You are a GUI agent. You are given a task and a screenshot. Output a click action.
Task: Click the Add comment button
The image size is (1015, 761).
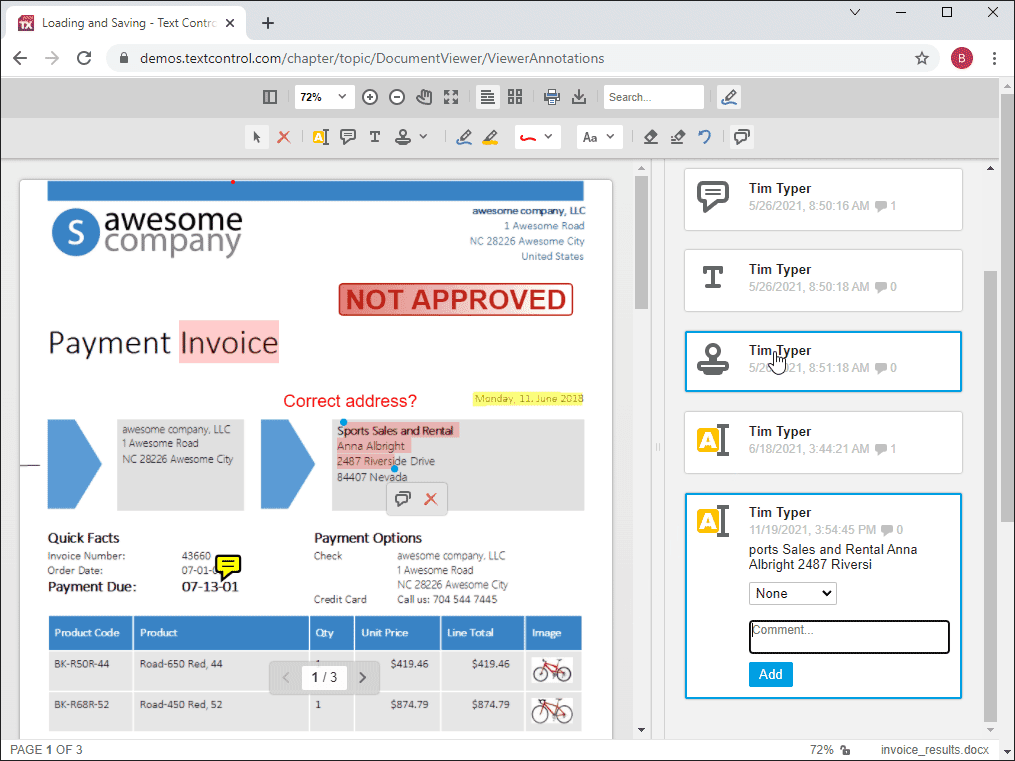point(770,674)
